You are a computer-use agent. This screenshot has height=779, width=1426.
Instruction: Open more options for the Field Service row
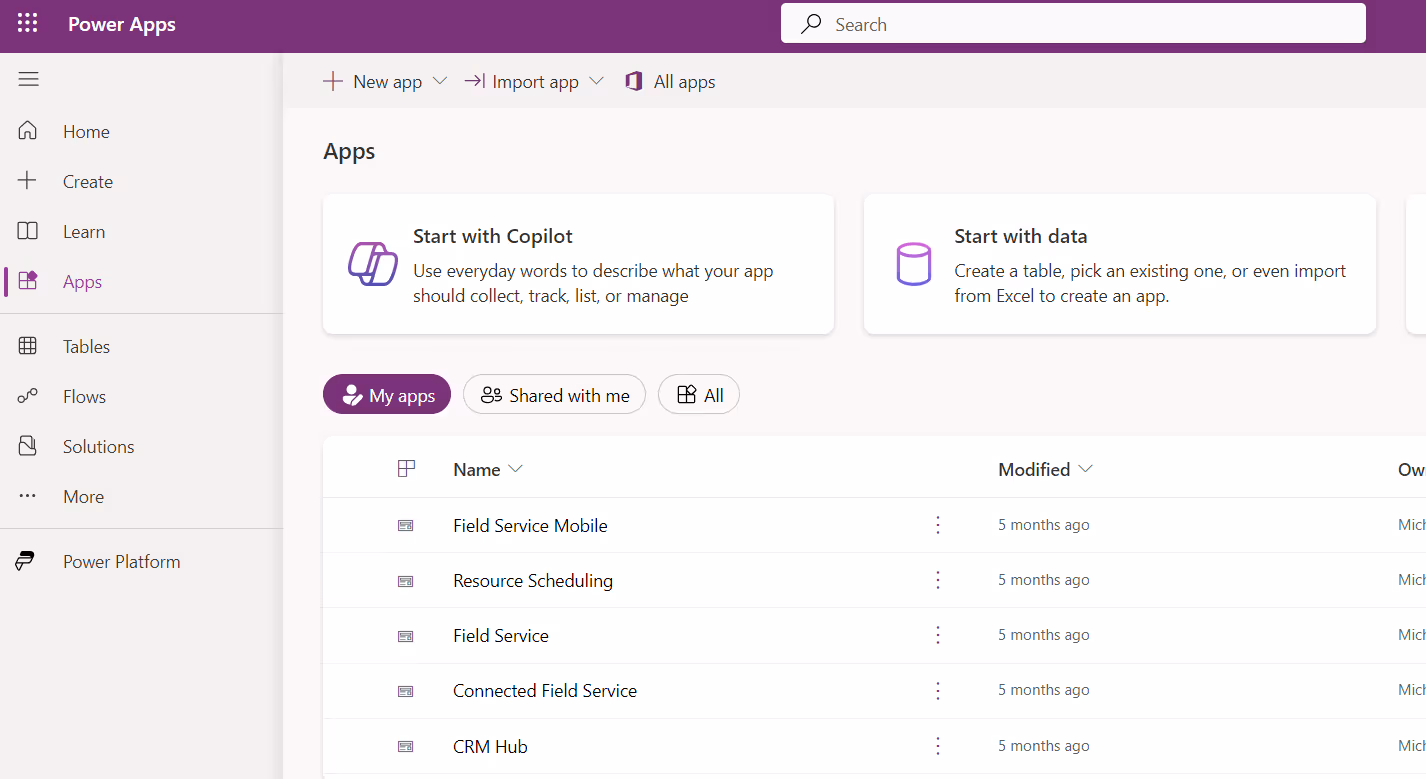click(938, 635)
